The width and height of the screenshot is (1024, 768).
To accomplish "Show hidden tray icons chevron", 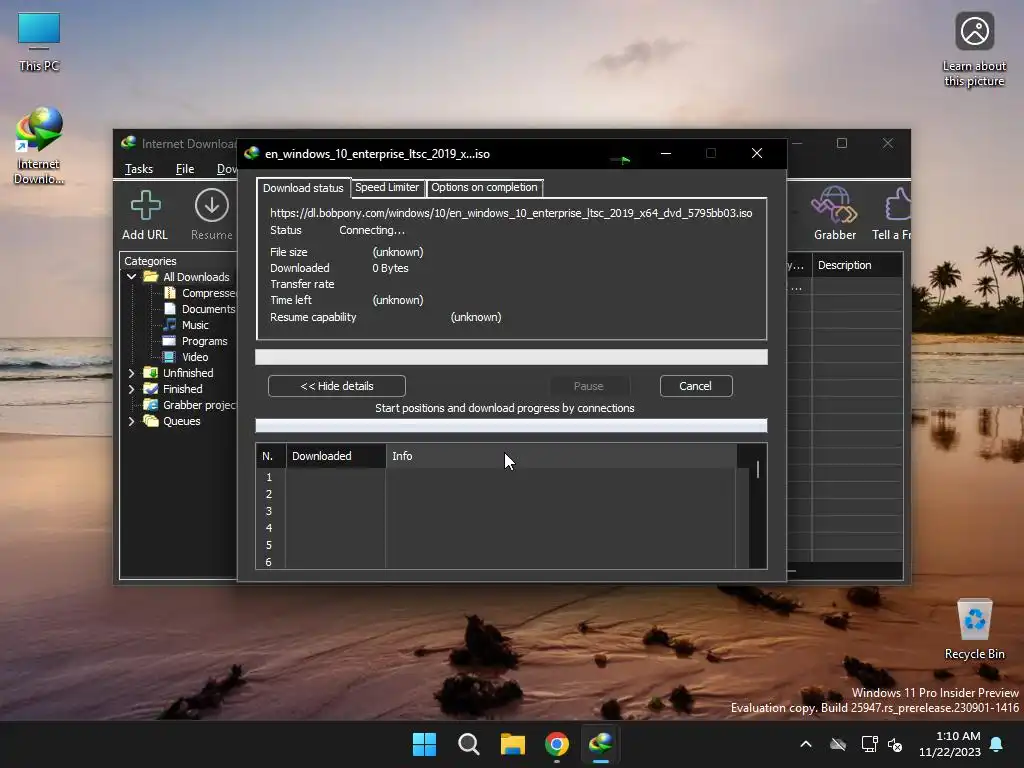I will 806,744.
